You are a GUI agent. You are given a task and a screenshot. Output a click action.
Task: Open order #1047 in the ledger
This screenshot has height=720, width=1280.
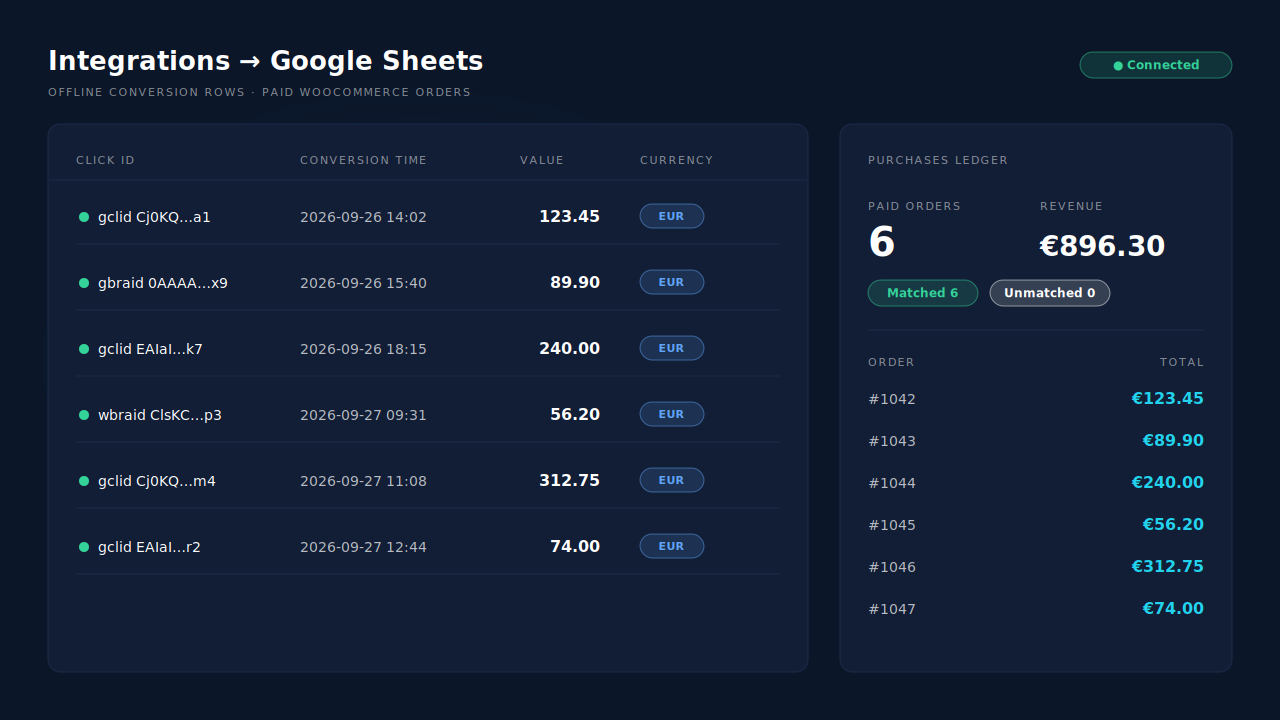point(892,609)
